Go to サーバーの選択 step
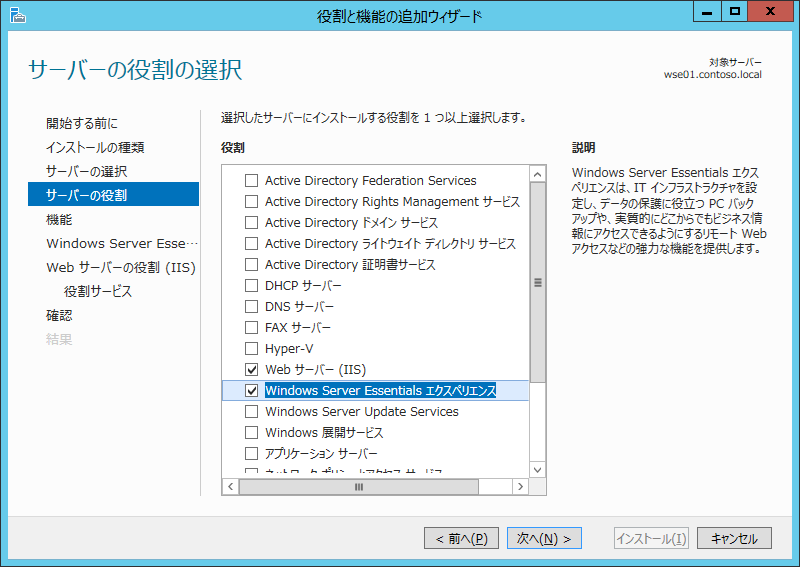The width and height of the screenshot is (800, 567). coord(86,171)
